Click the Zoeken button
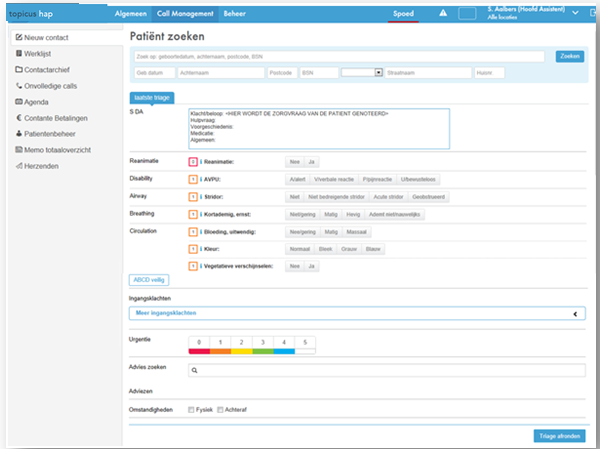600x449 pixels. coord(569,56)
